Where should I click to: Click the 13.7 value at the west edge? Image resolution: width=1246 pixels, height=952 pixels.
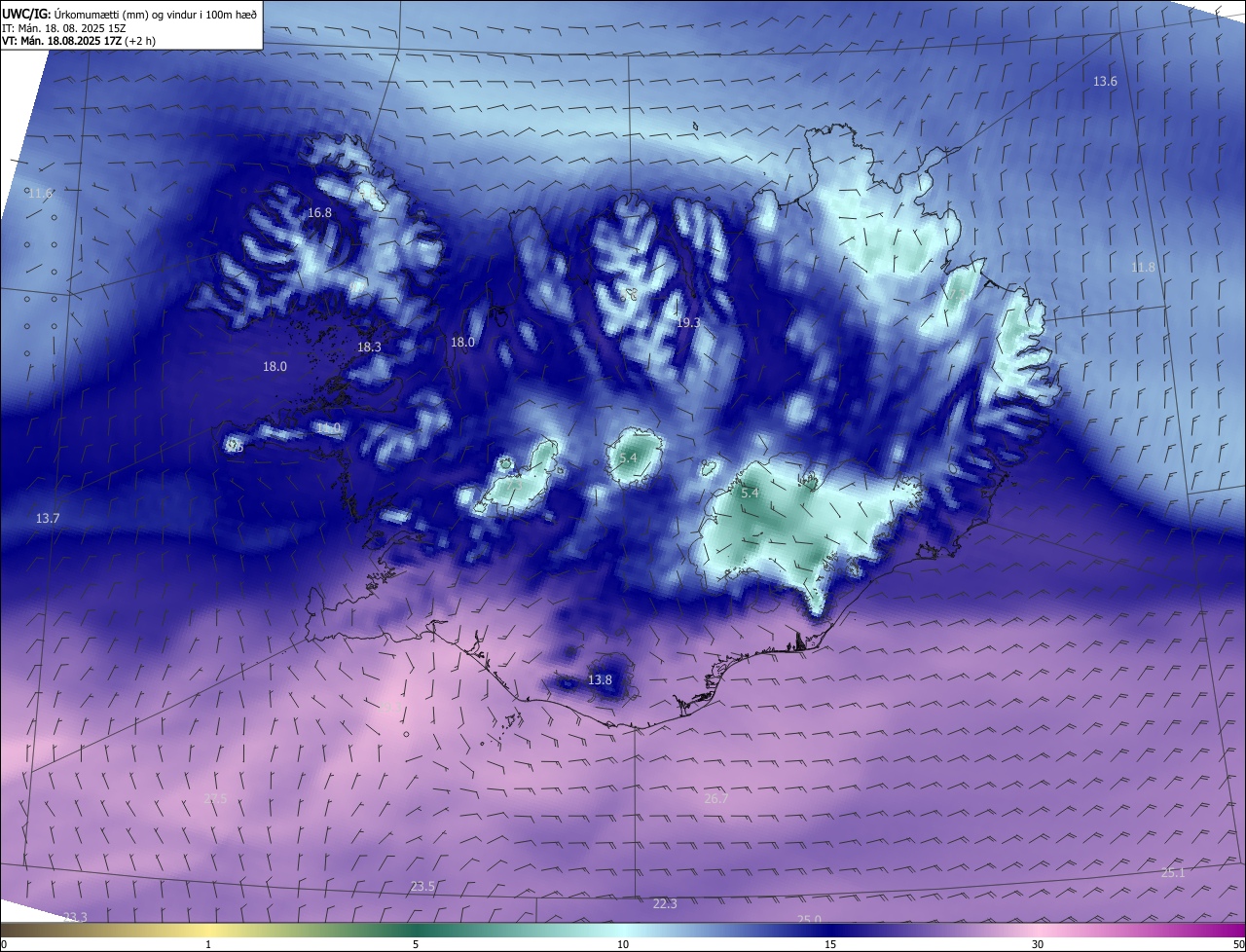[48, 519]
